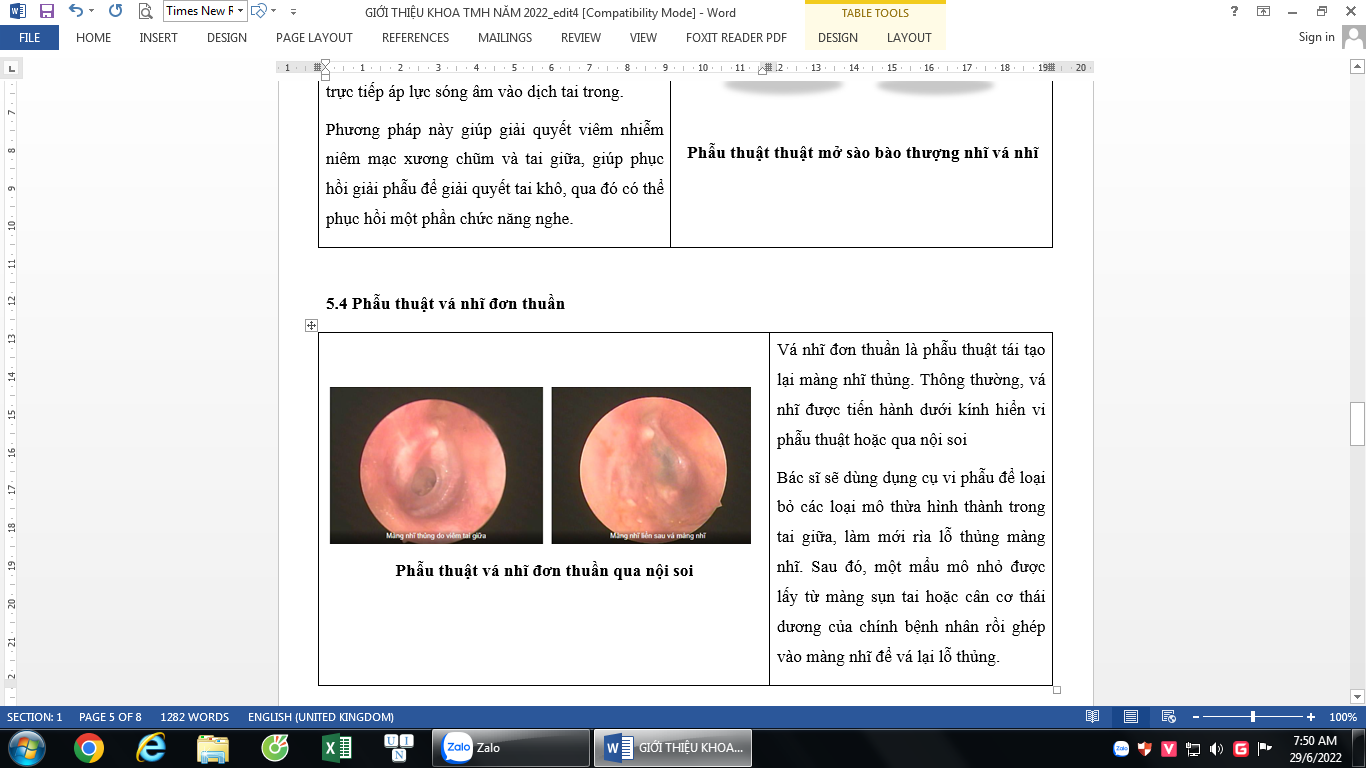Switch to Web Layout view
Image resolution: width=1366 pixels, height=768 pixels.
[1168, 717]
